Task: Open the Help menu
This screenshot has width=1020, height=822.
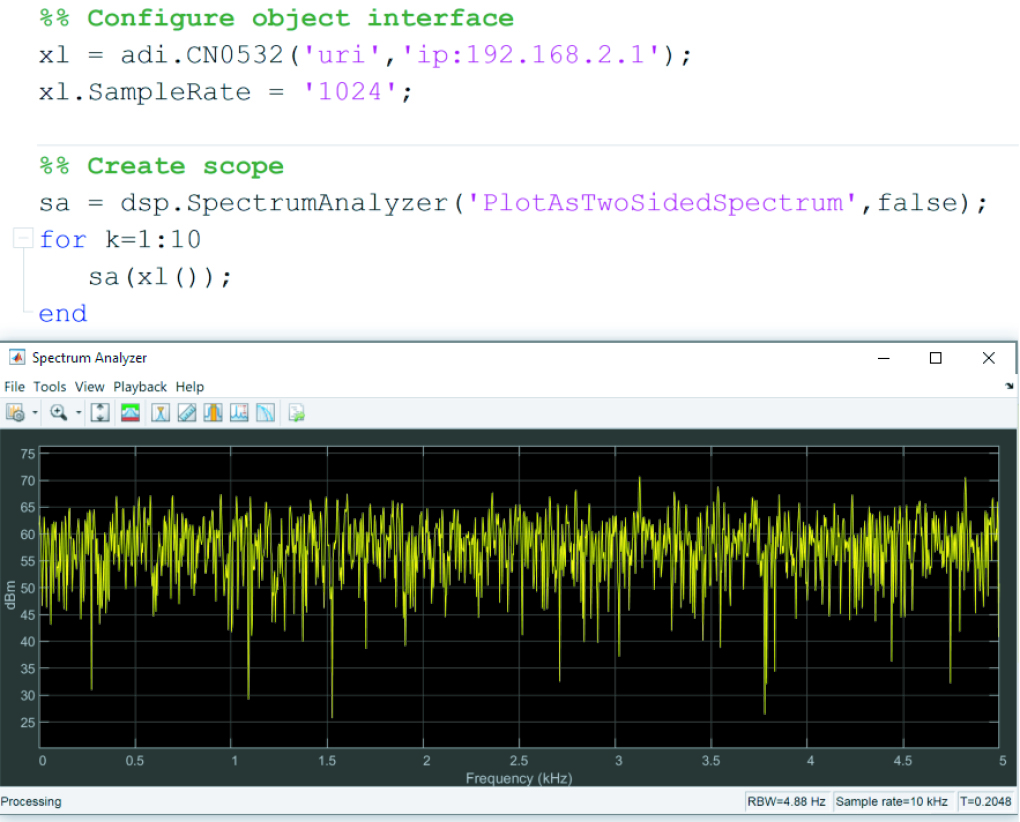Action: point(189,387)
